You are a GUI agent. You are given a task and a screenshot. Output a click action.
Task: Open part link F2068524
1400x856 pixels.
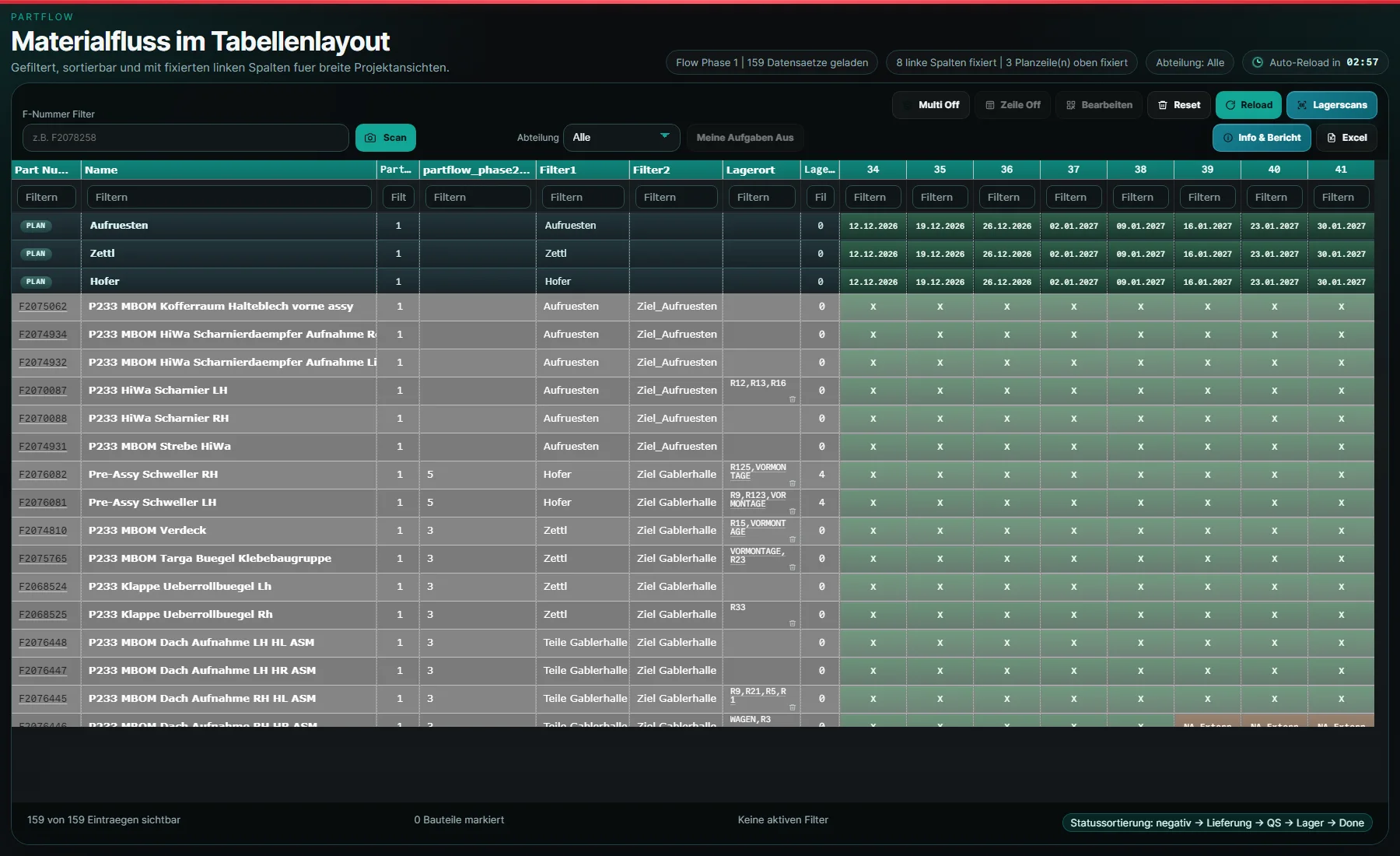coord(43,587)
